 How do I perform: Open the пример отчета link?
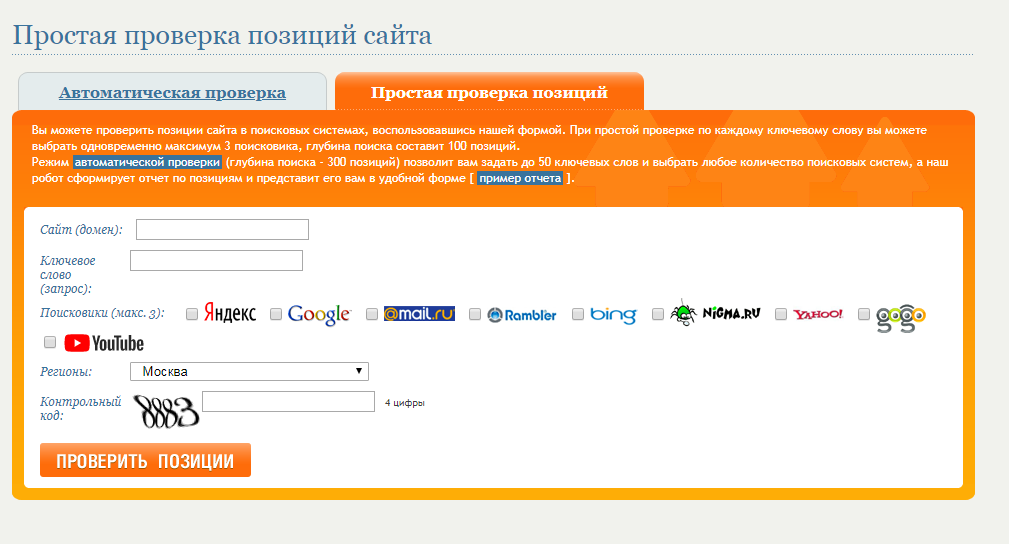(x=520, y=178)
